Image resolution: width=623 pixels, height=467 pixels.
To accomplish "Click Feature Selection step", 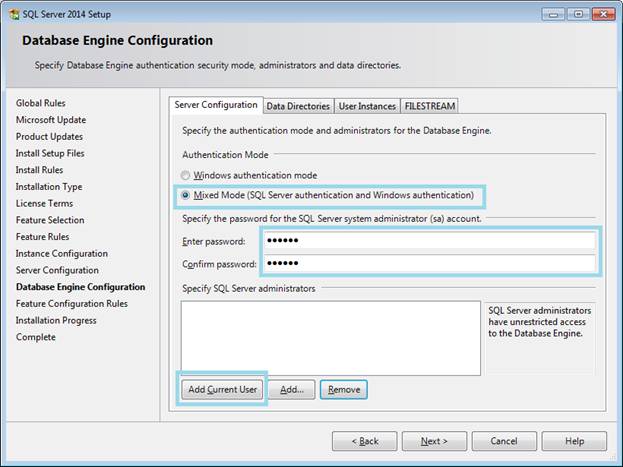I will pos(50,220).
